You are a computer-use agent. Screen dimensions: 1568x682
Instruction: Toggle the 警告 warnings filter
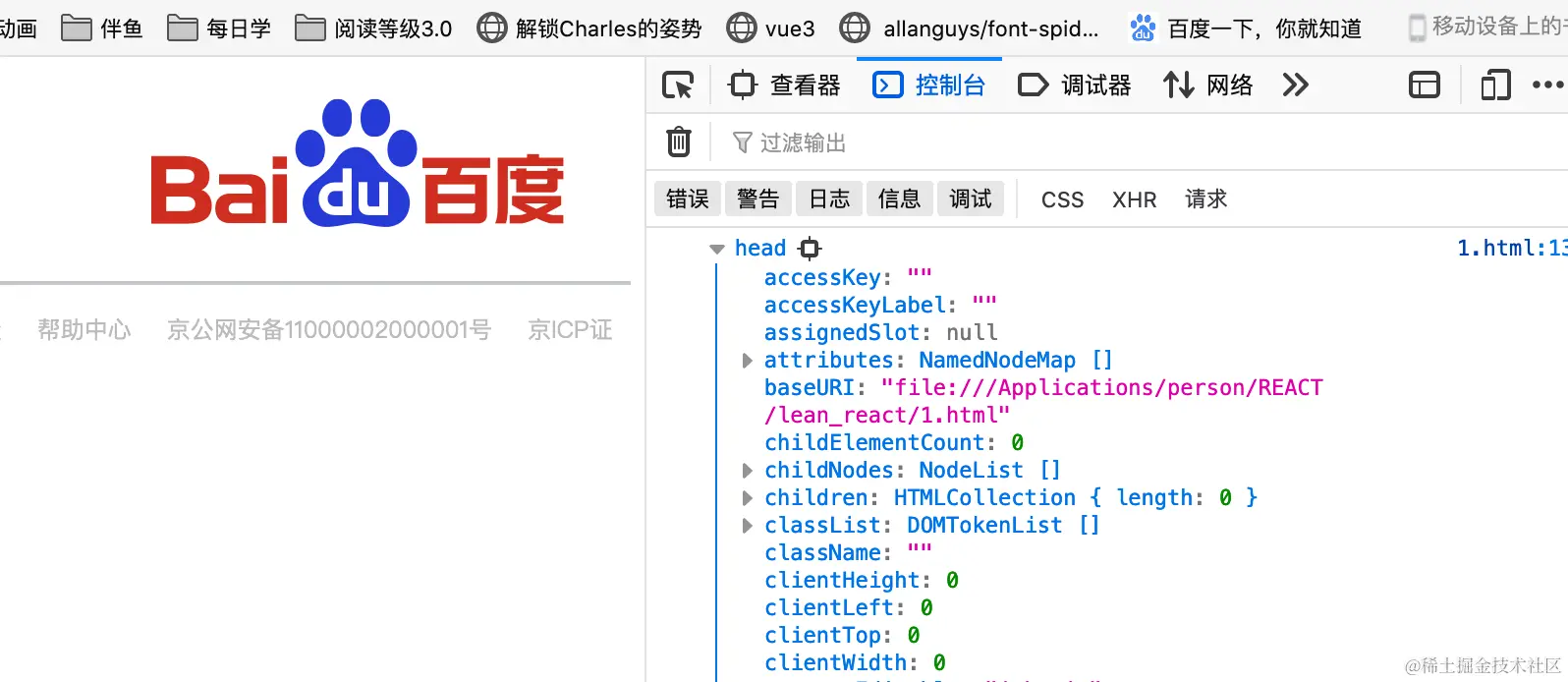pyautogui.click(x=758, y=199)
